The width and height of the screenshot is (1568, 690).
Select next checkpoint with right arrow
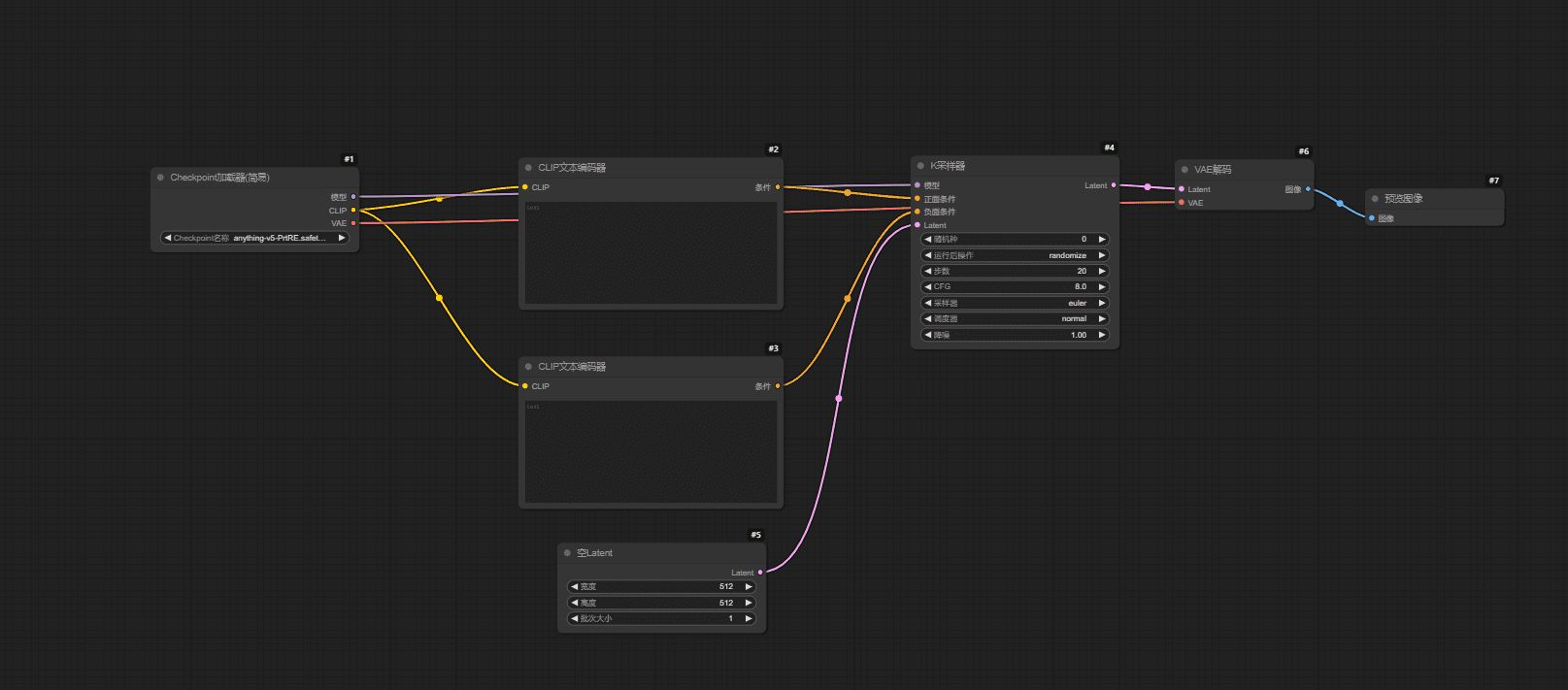(x=342, y=238)
